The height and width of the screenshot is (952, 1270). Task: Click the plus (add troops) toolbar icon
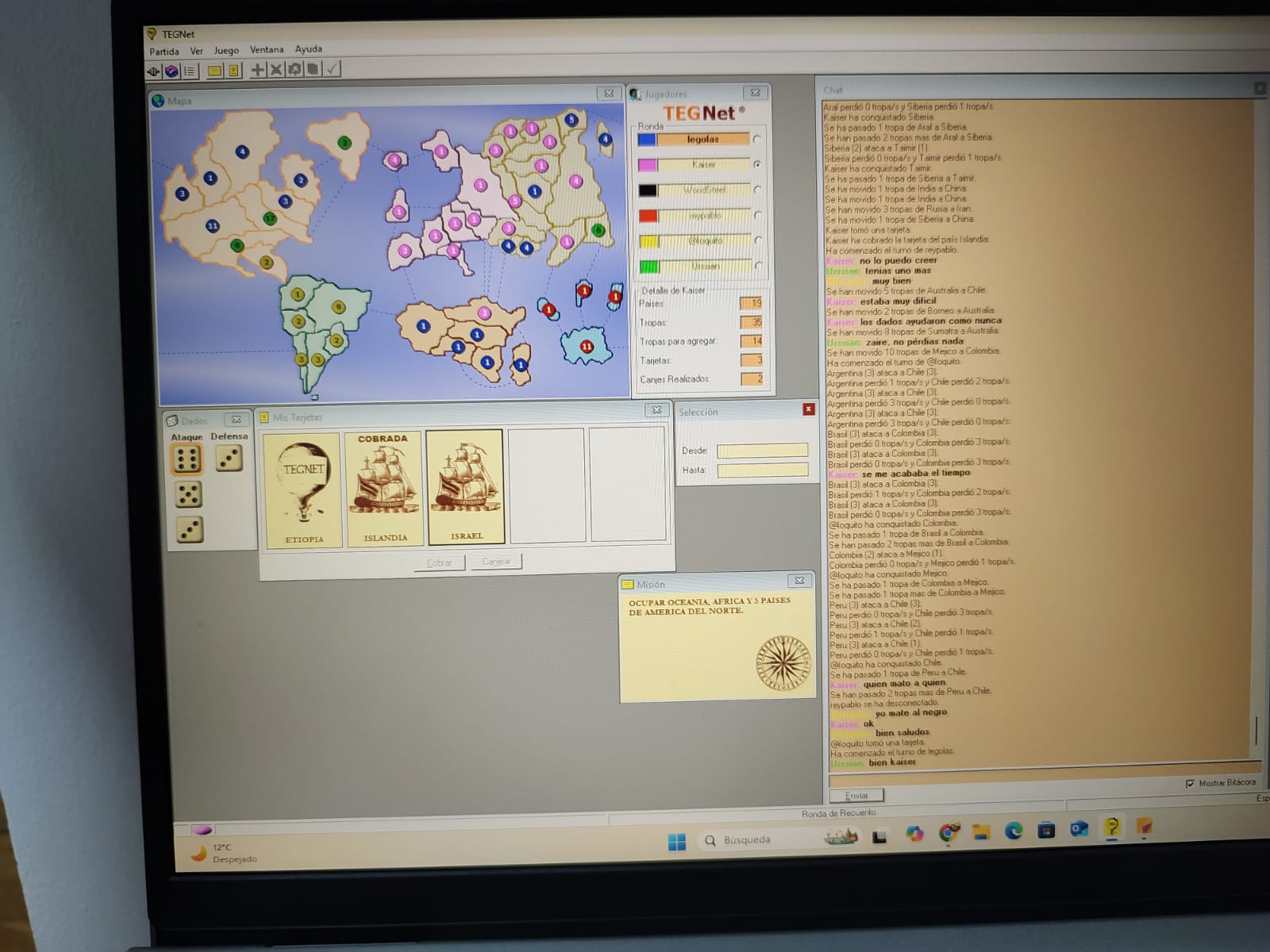(x=257, y=70)
